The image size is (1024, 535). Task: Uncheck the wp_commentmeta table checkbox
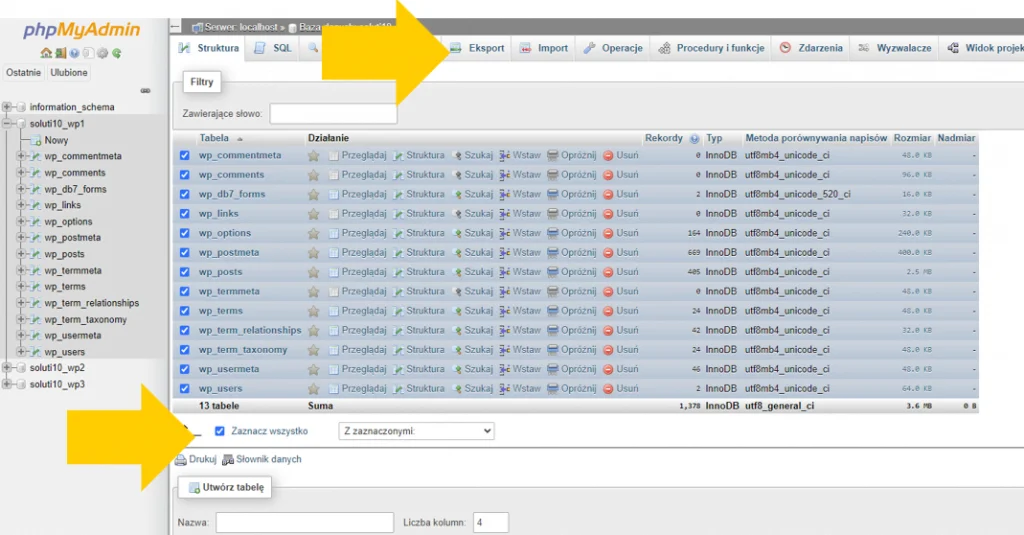[185, 155]
